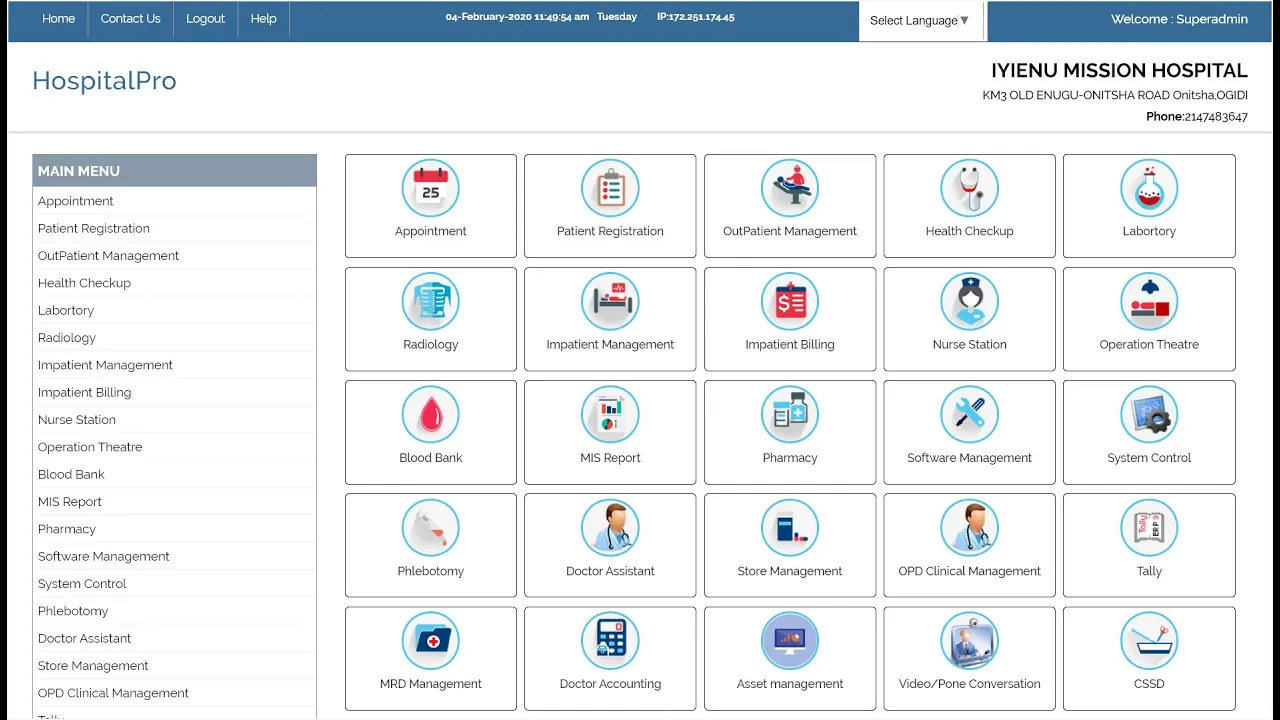Select the Health Checkup stethoscope icon
The width and height of the screenshot is (1280, 720).
[969, 188]
